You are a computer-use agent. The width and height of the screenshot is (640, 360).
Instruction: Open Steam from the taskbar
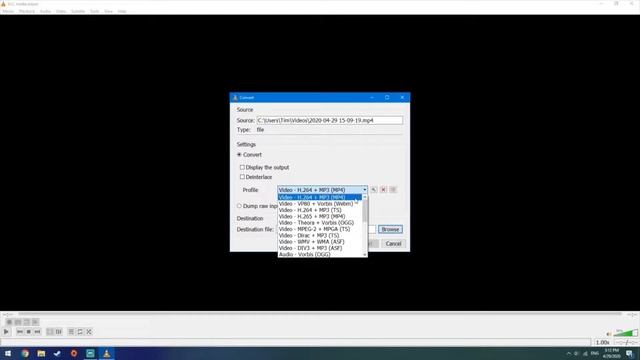pyautogui.click(x=58, y=353)
